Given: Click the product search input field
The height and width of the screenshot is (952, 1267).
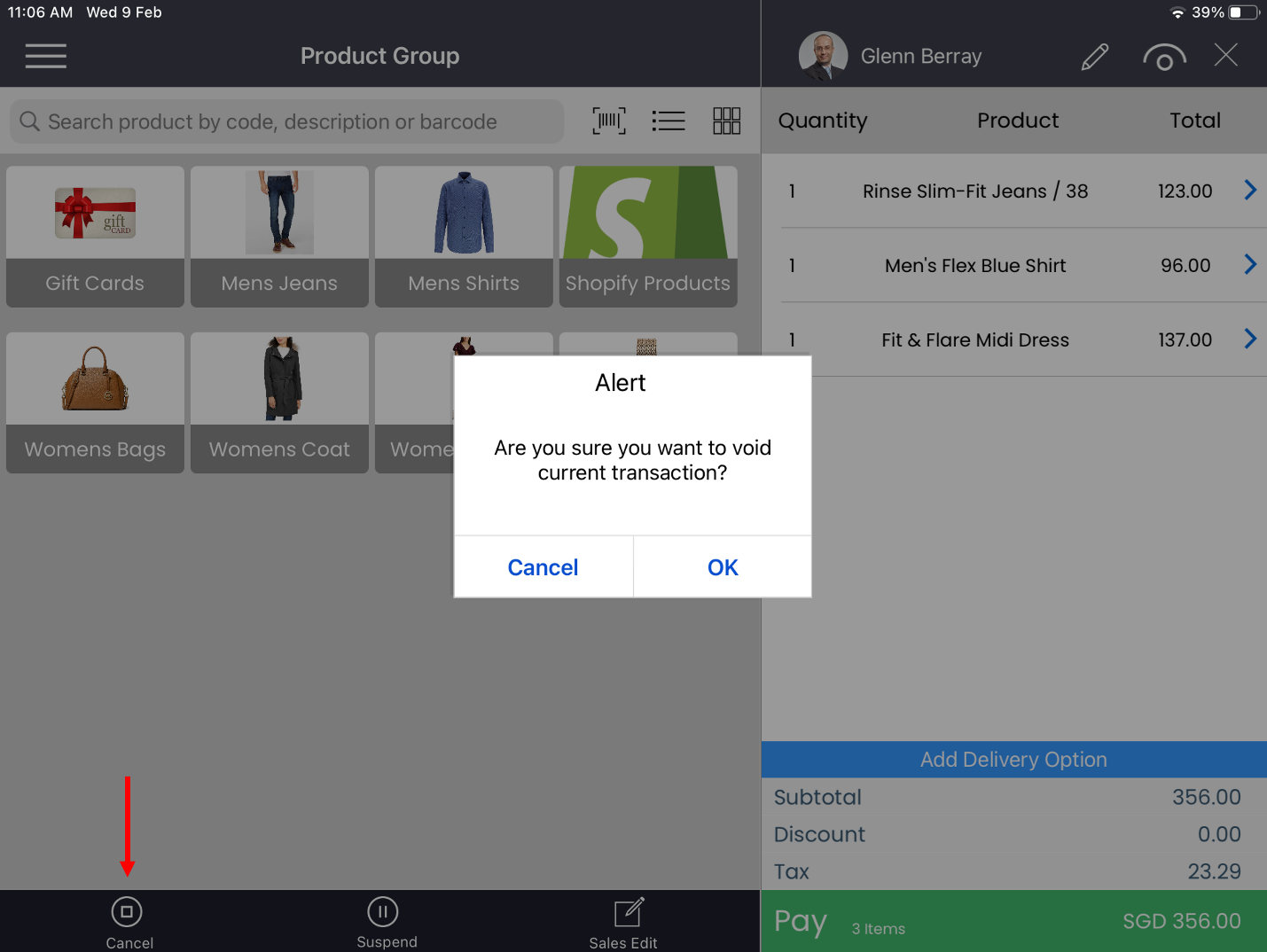Looking at the screenshot, I should pos(284,121).
